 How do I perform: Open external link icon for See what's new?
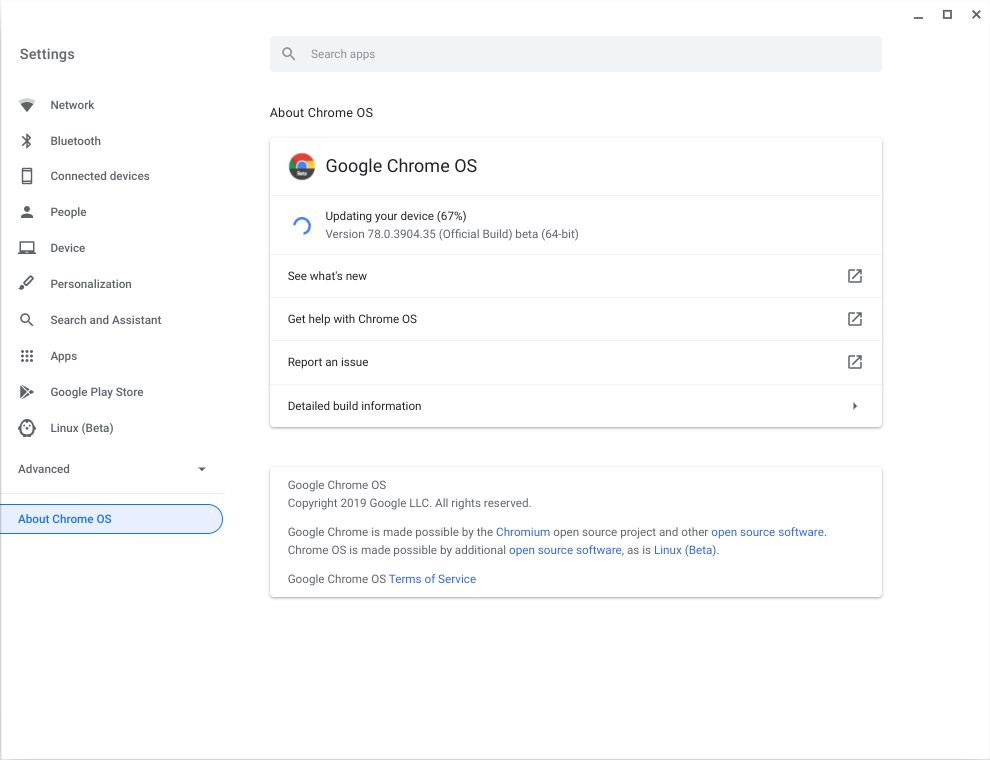point(854,276)
